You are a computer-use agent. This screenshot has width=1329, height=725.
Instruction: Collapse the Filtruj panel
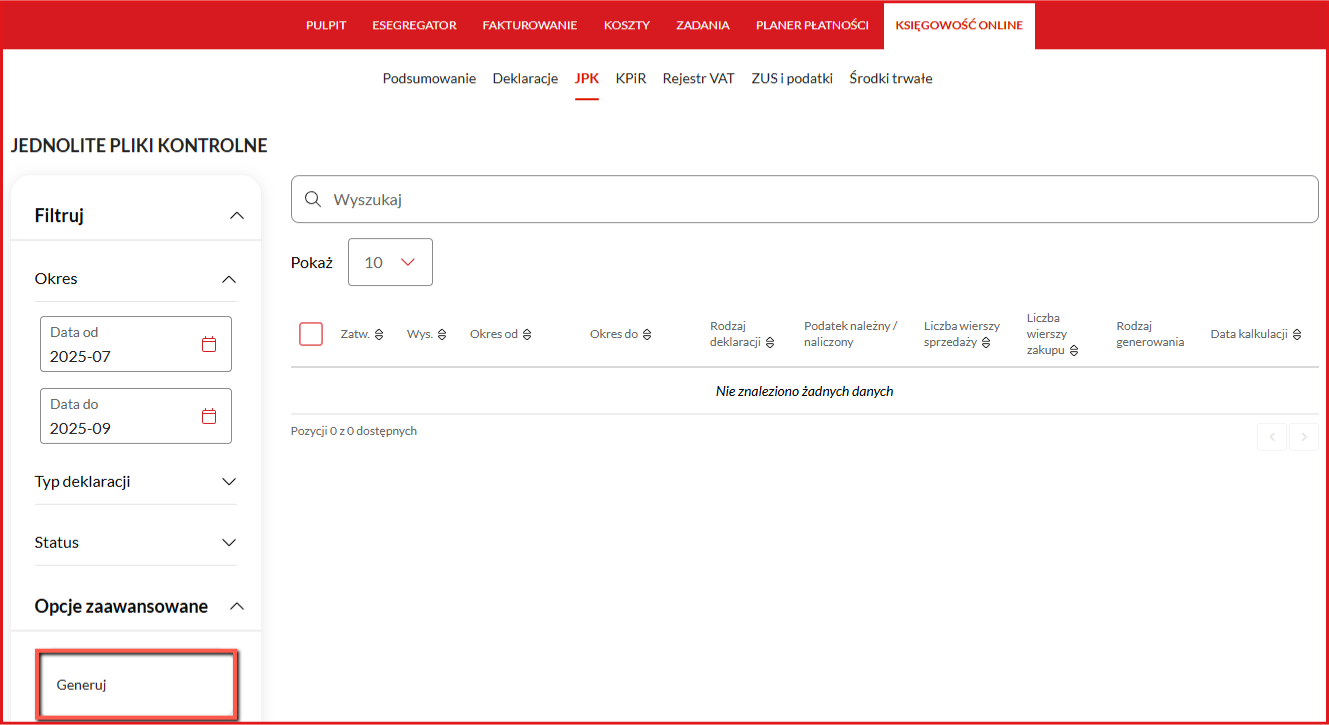click(236, 215)
